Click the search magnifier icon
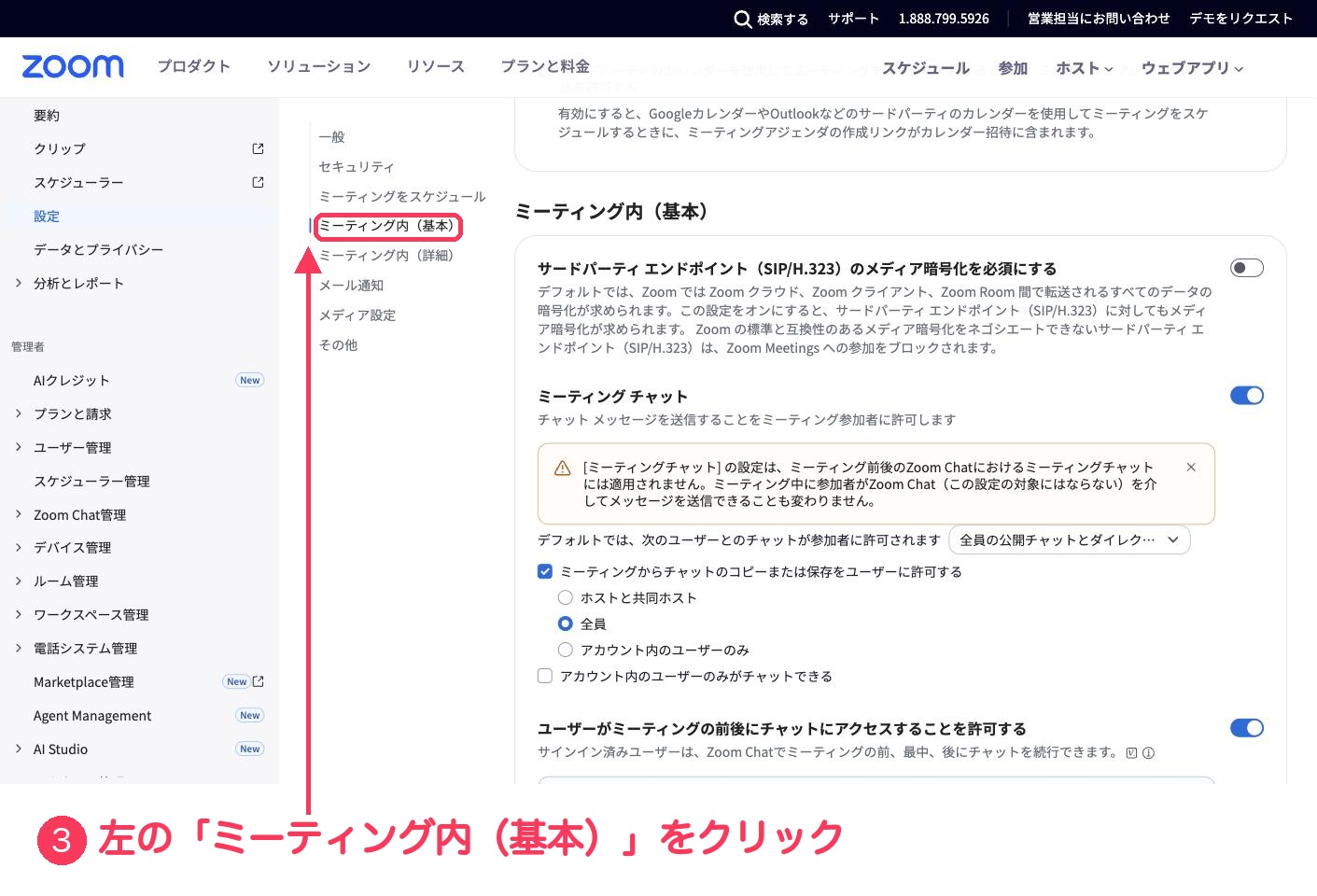The image size is (1317, 896). (743, 19)
